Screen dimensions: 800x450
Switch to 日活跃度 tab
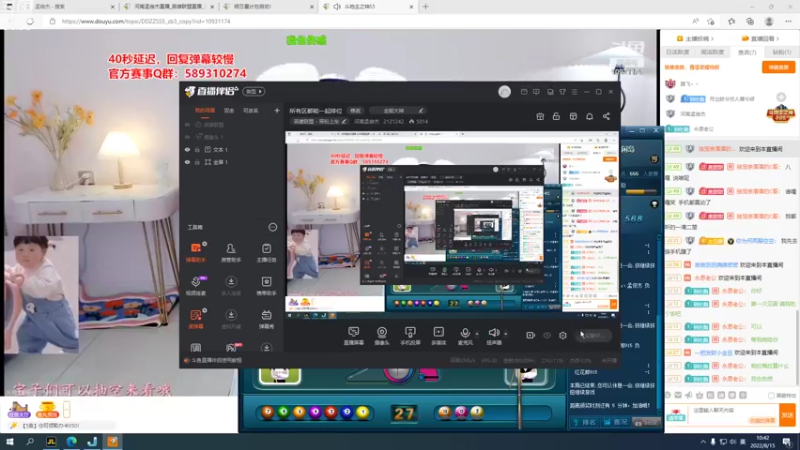678,52
